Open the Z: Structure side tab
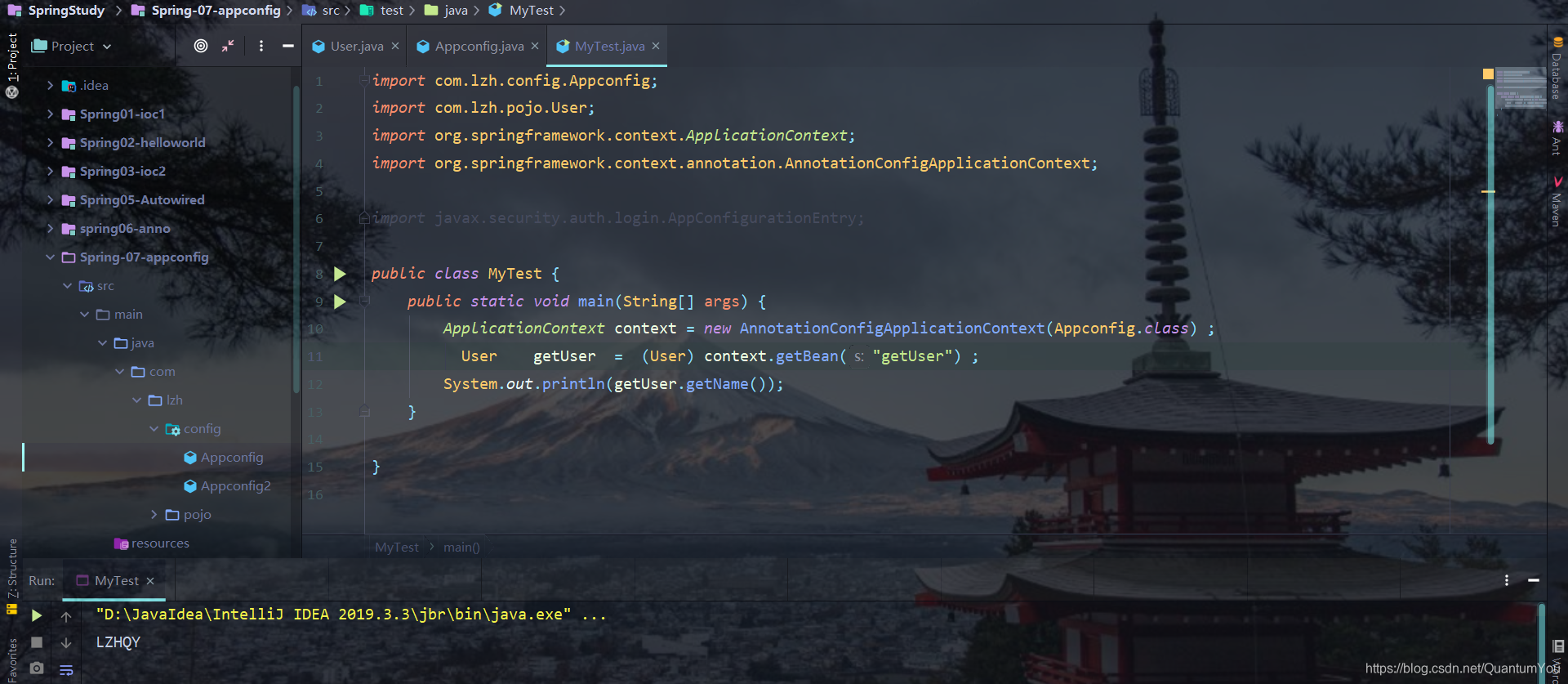 pos(12,569)
